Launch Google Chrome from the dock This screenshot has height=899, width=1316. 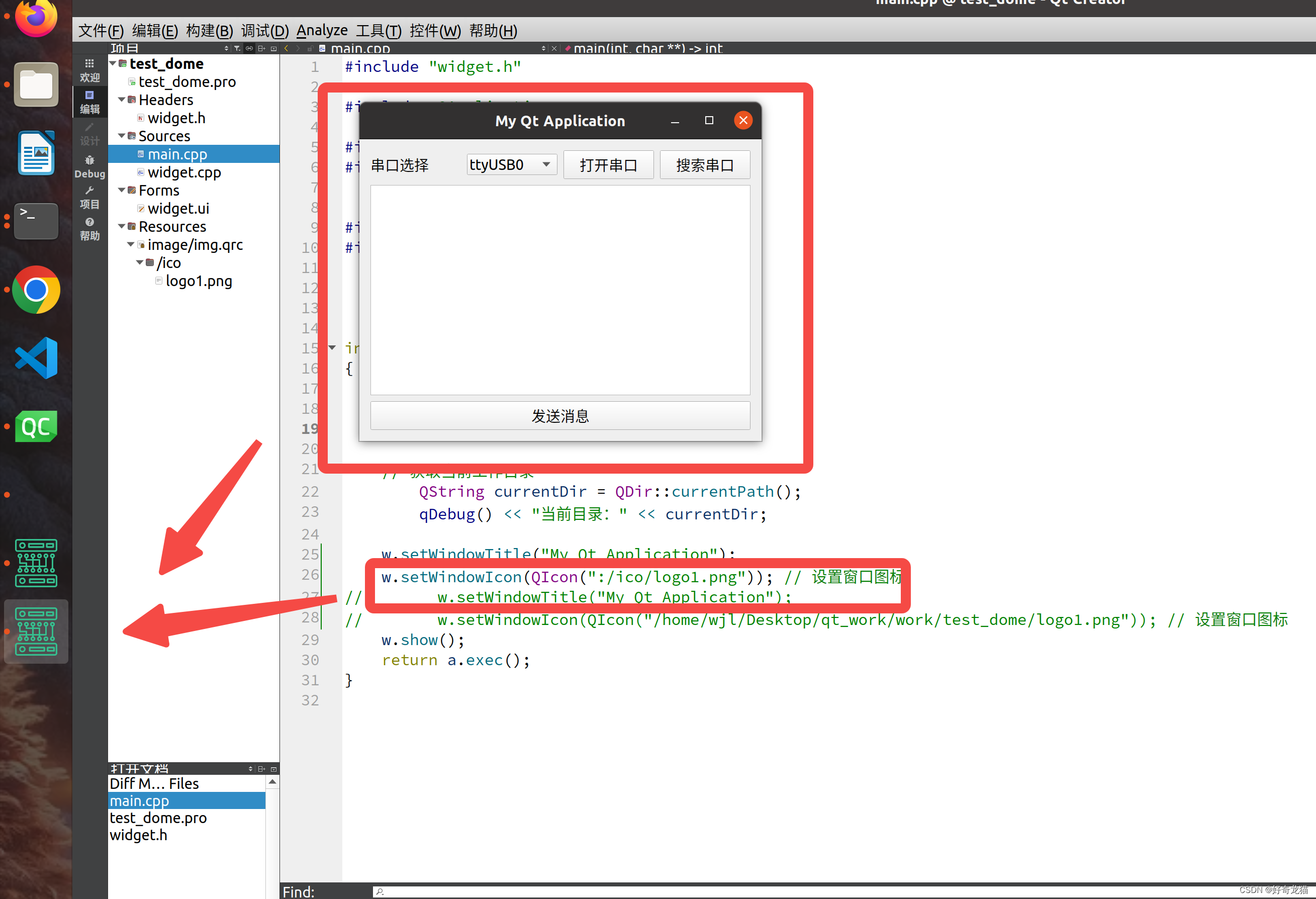(36, 290)
